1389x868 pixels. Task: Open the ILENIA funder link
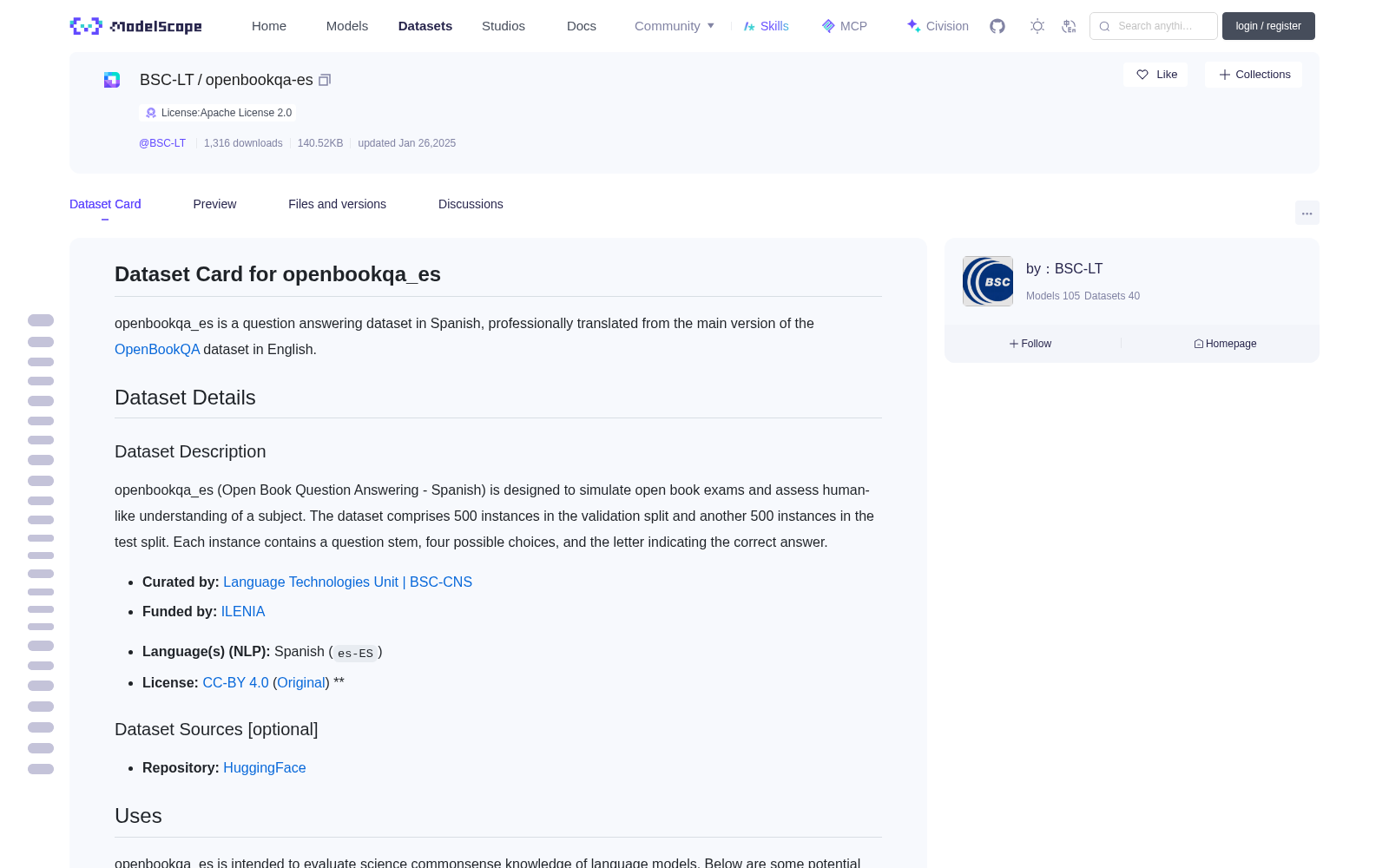coord(243,611)
